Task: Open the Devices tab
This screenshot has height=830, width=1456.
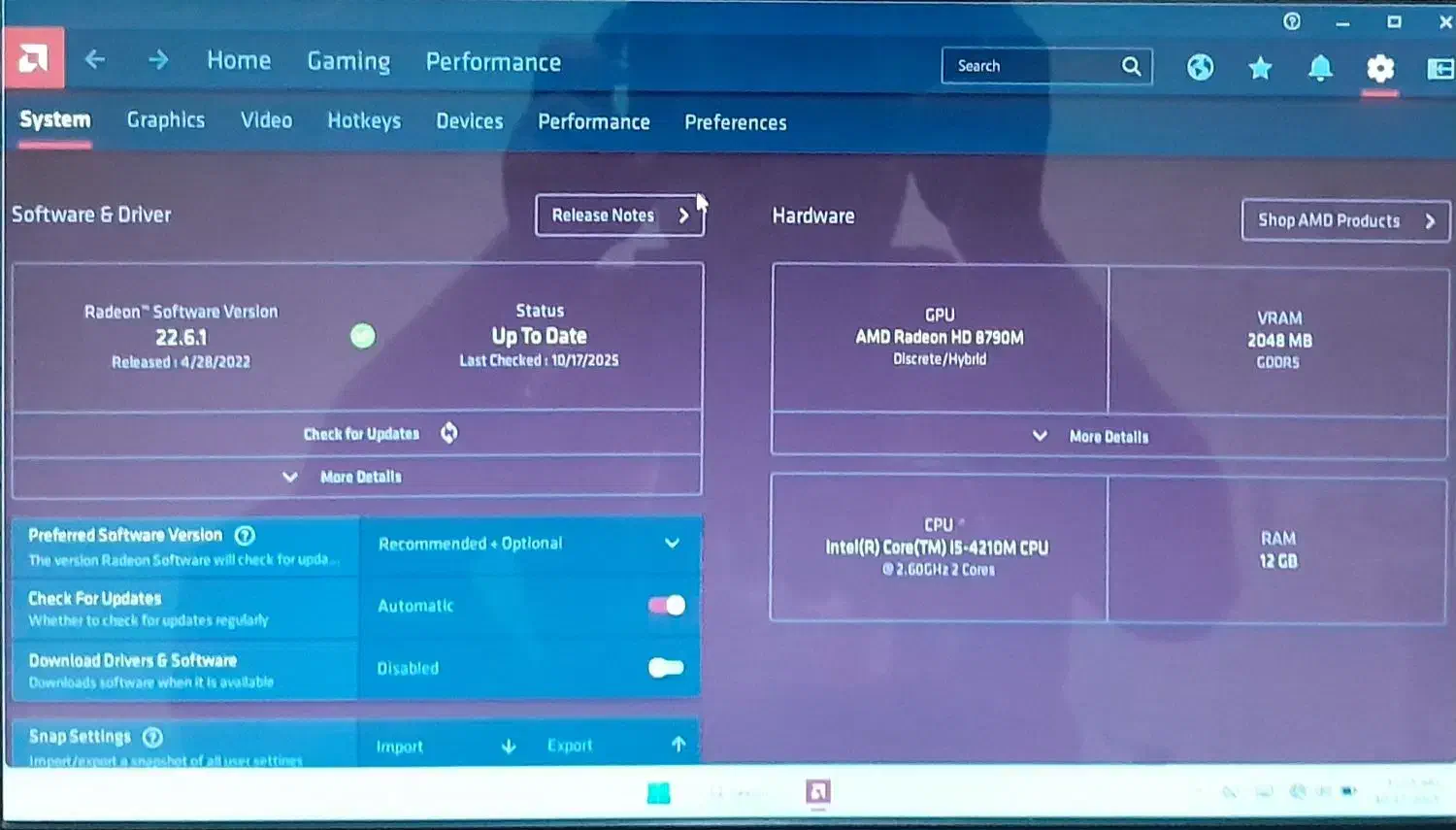Action: [x=470, y=121]
